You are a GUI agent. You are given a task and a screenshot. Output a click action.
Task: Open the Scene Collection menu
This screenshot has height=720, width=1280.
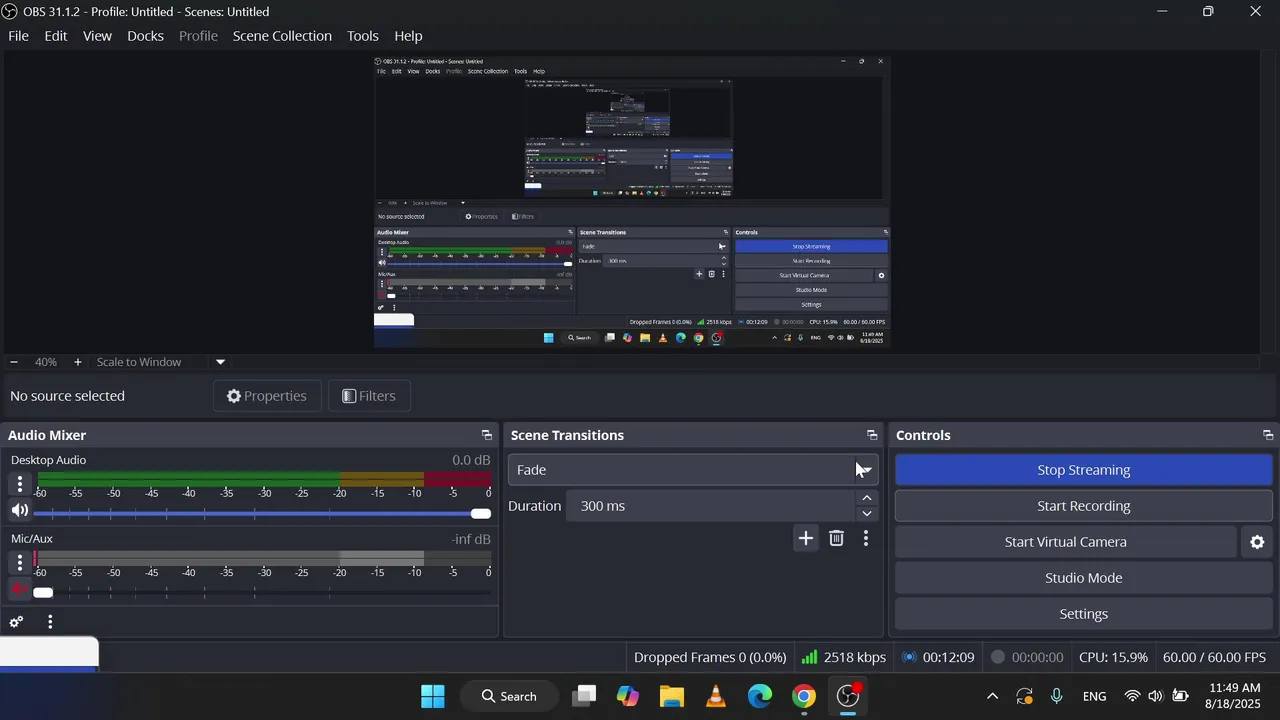282,36
